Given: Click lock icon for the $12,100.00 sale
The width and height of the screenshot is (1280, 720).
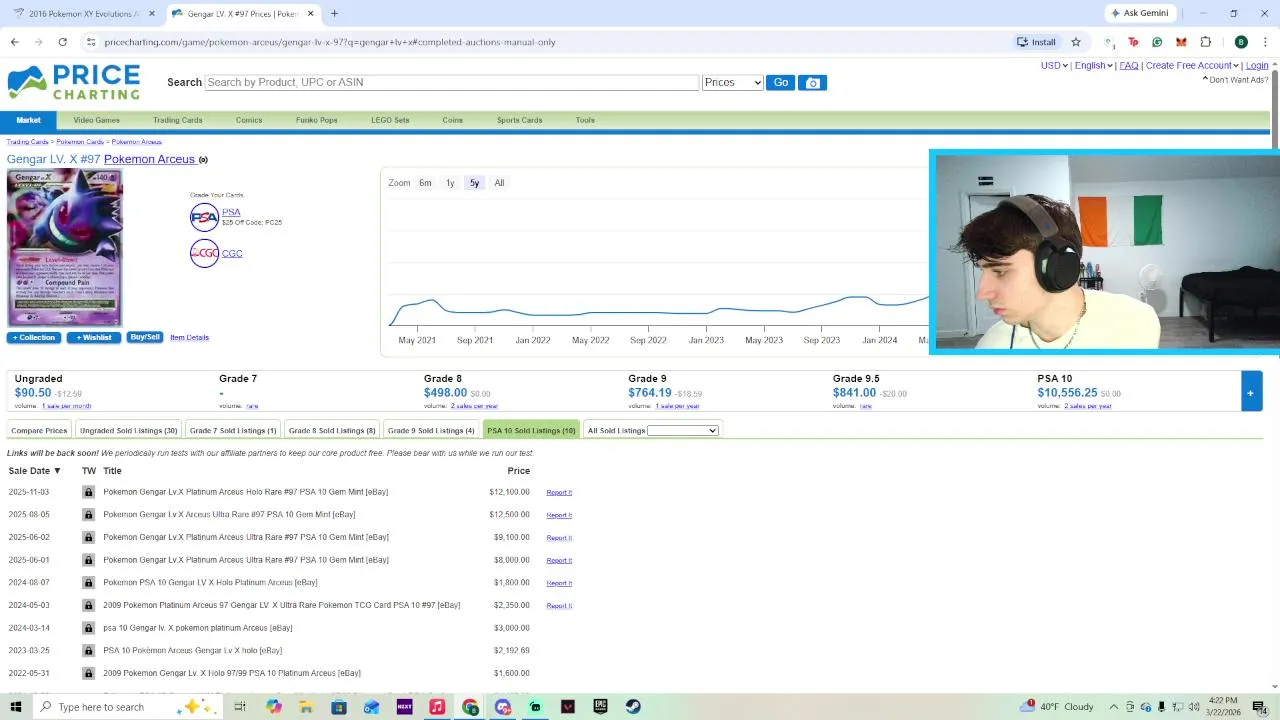Looking at the screenshot, I should pos(88,492).
